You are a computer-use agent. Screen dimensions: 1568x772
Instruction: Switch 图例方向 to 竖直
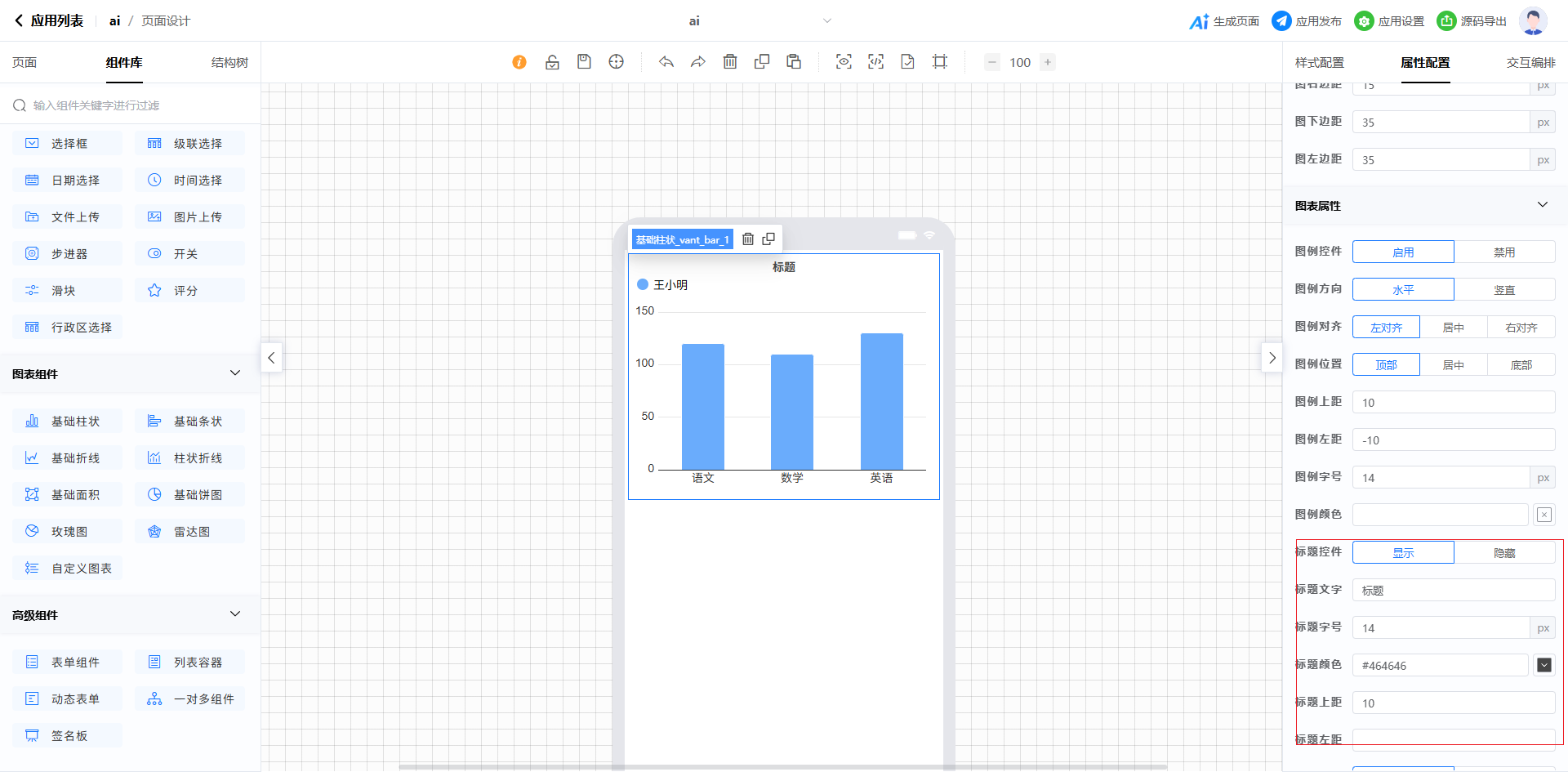pyautogui.click(x=1503, y=290)
